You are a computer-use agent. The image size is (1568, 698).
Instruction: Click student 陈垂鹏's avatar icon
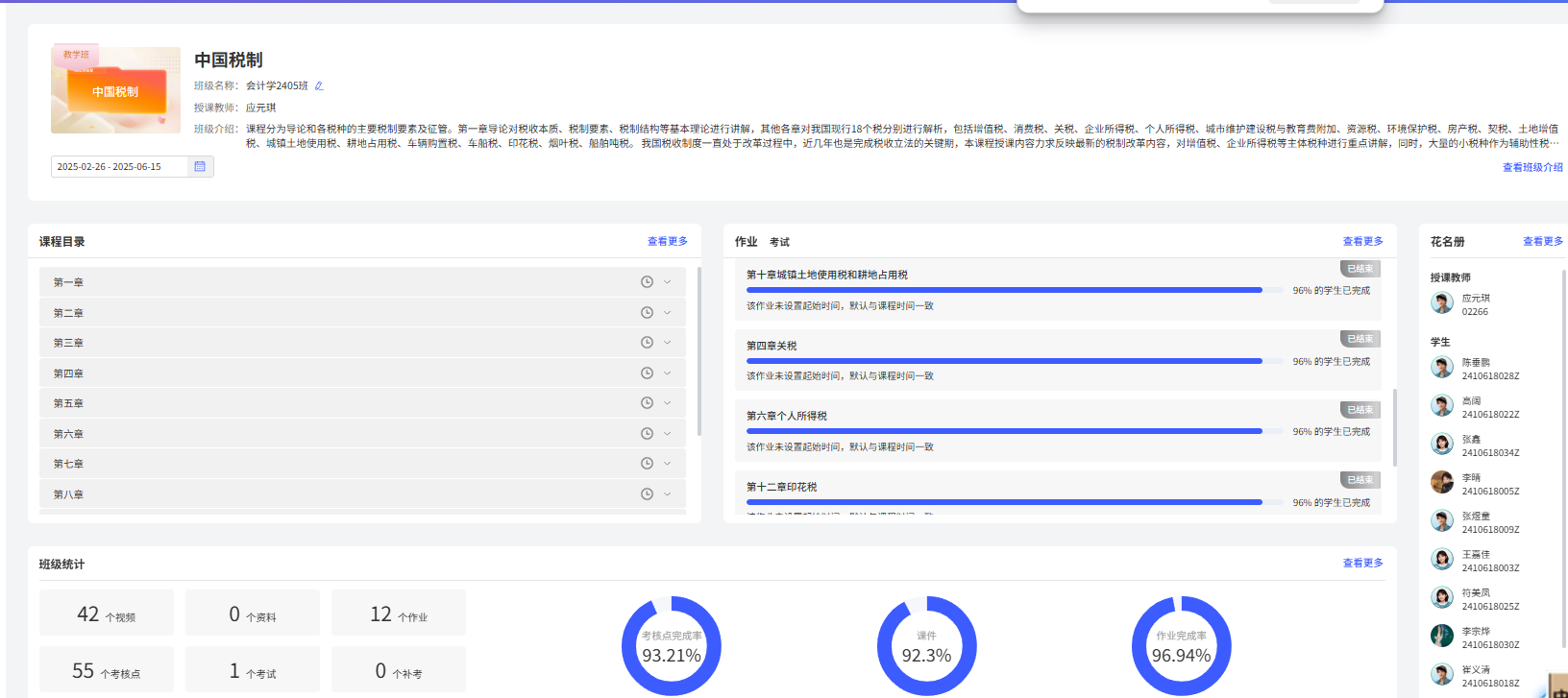click(x=1441, y=368)
